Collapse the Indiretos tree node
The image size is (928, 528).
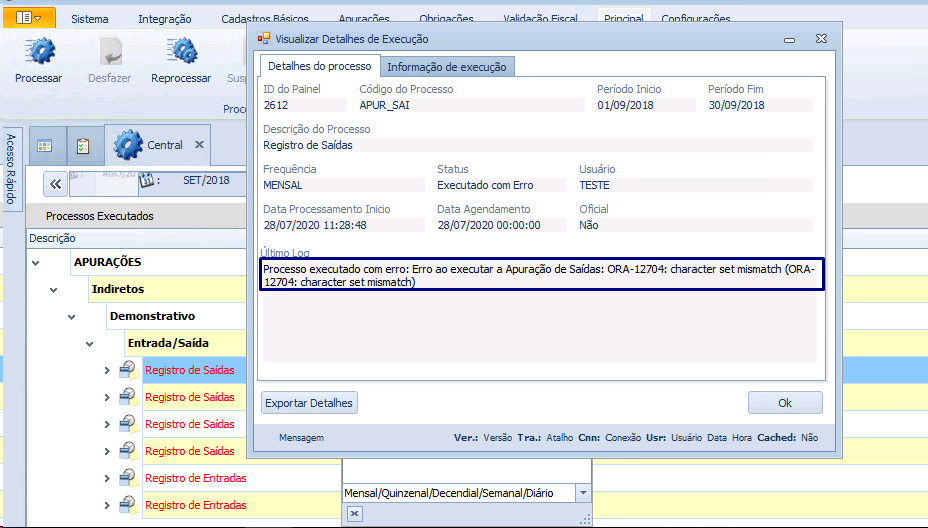(54, 289)
